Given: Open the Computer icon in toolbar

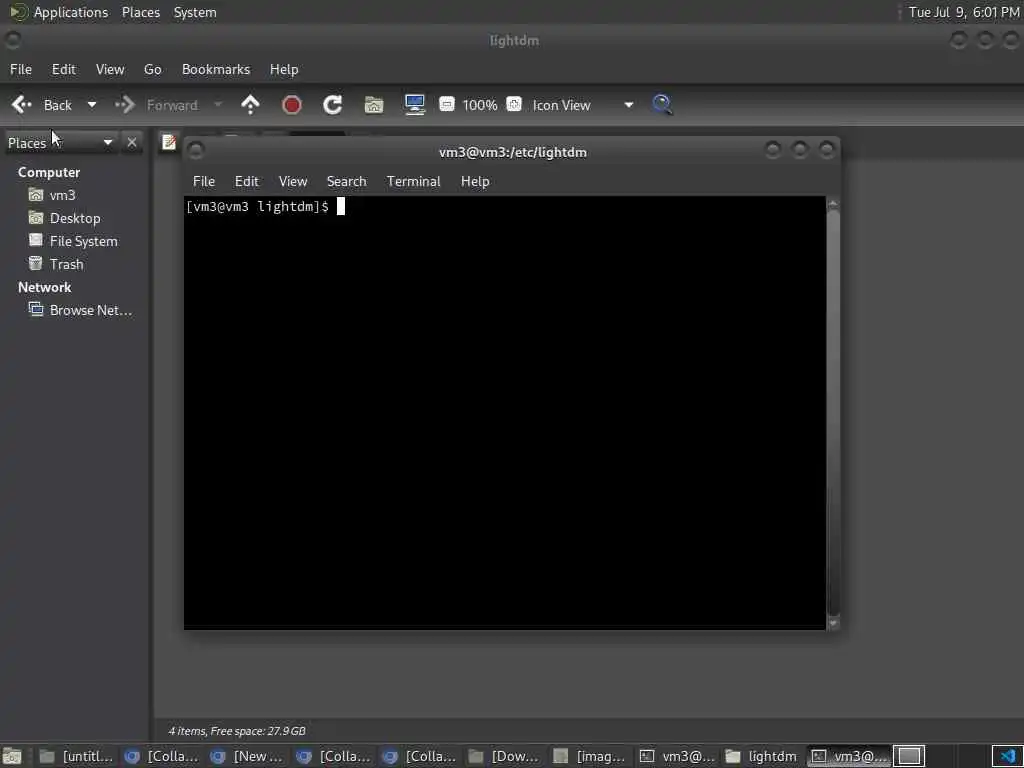Looking at the screenshot, I should pyautogui.click(x=415, y=104).
